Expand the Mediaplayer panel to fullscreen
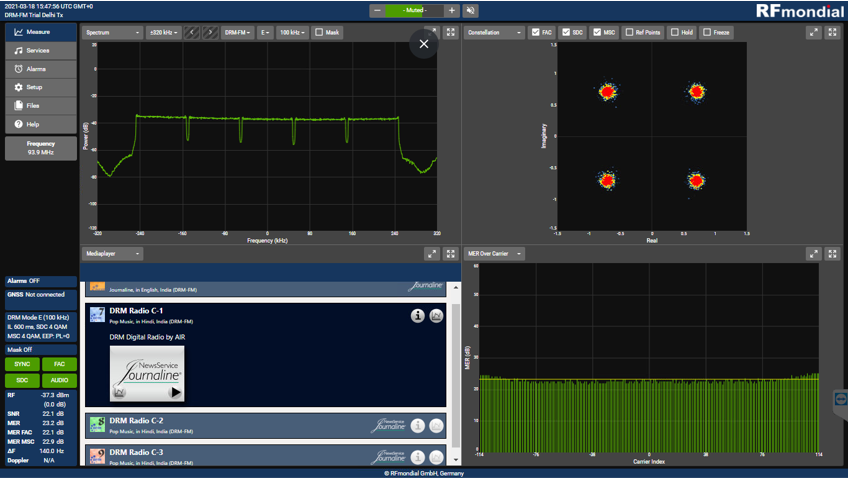The width and height of the screenshot is (848, 478). (450, 254)
